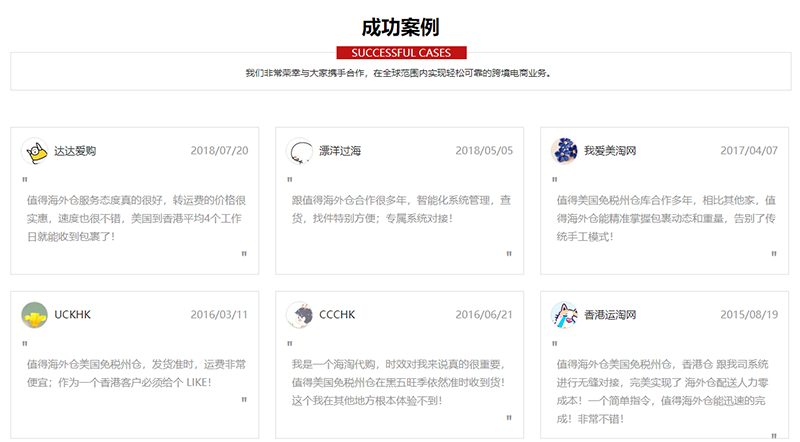Click the subtitle sentence under the banner
The height and width of the screenshot is (442, 800).
point(398,73)
